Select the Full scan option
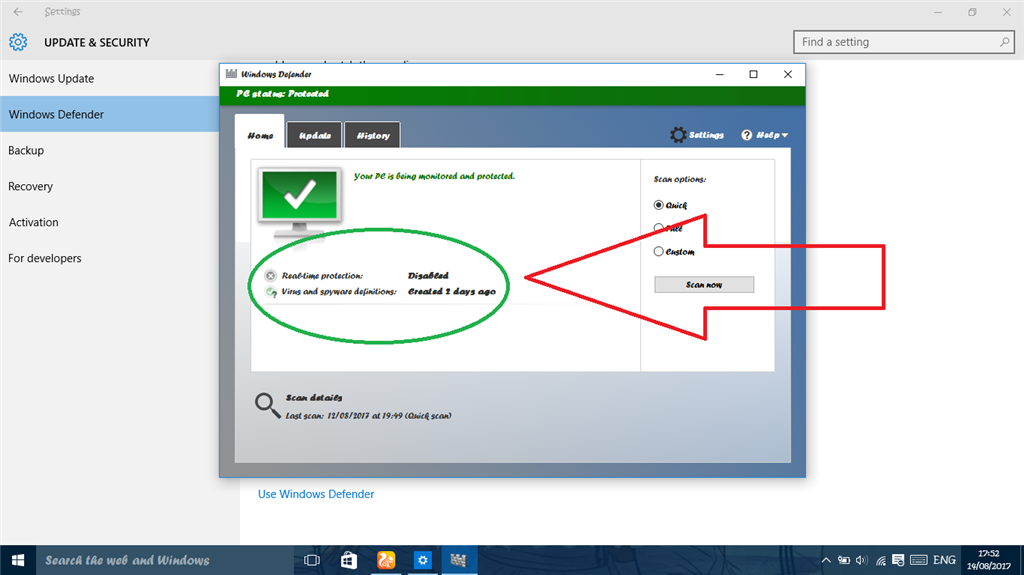Image resolution: width=1024 pixels, height=575 pixels. coord(668,228)
